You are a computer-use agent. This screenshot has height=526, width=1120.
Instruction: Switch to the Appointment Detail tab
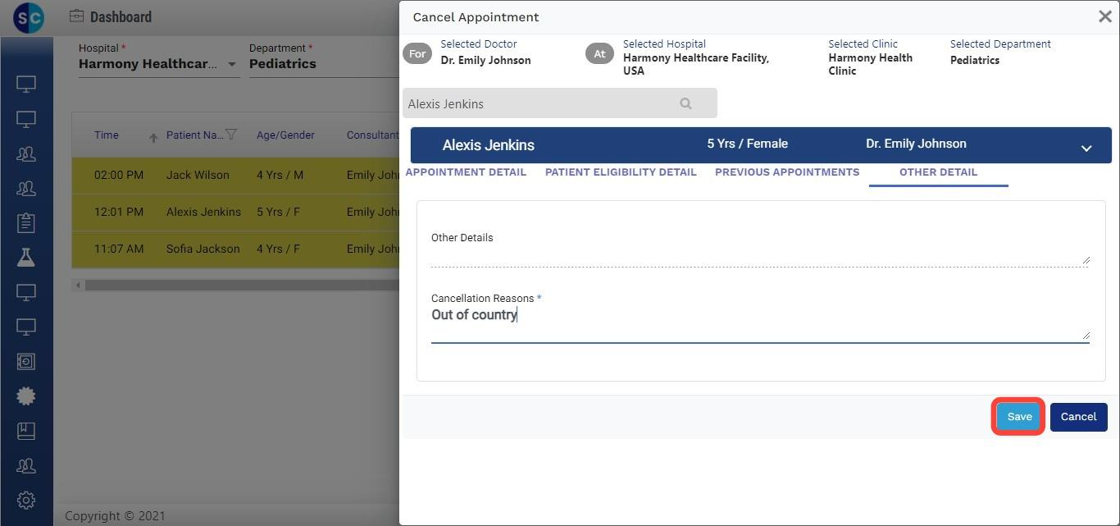466,172
